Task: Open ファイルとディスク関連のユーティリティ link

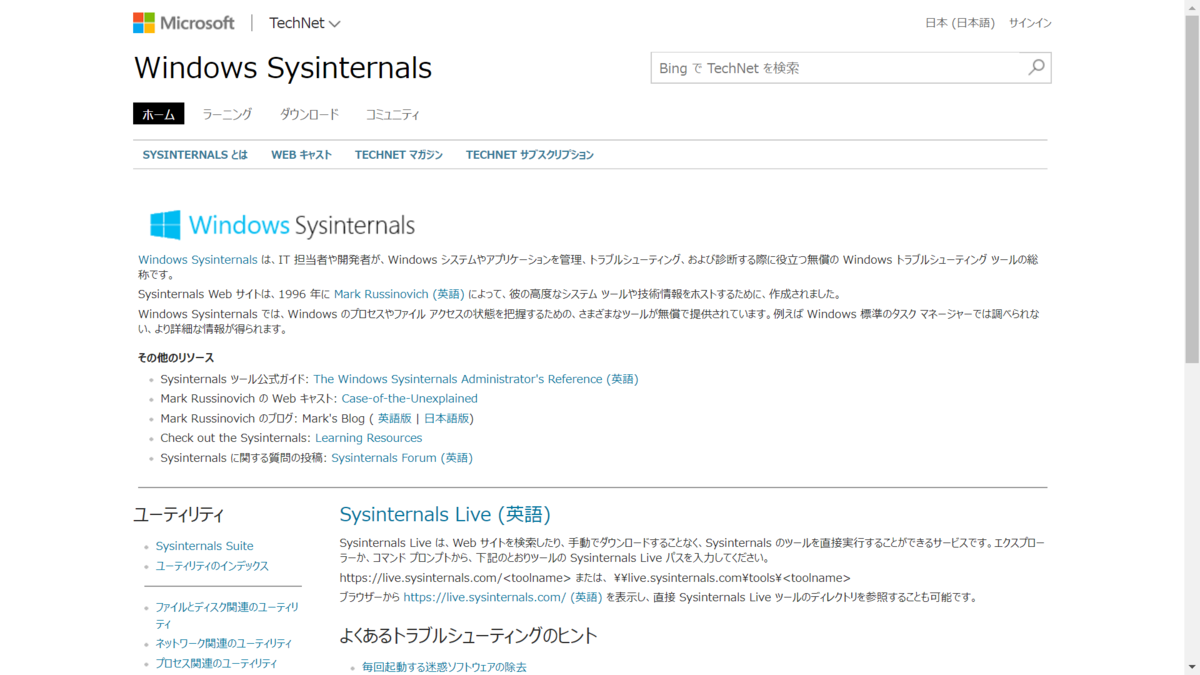Action: tap(227, 615)
